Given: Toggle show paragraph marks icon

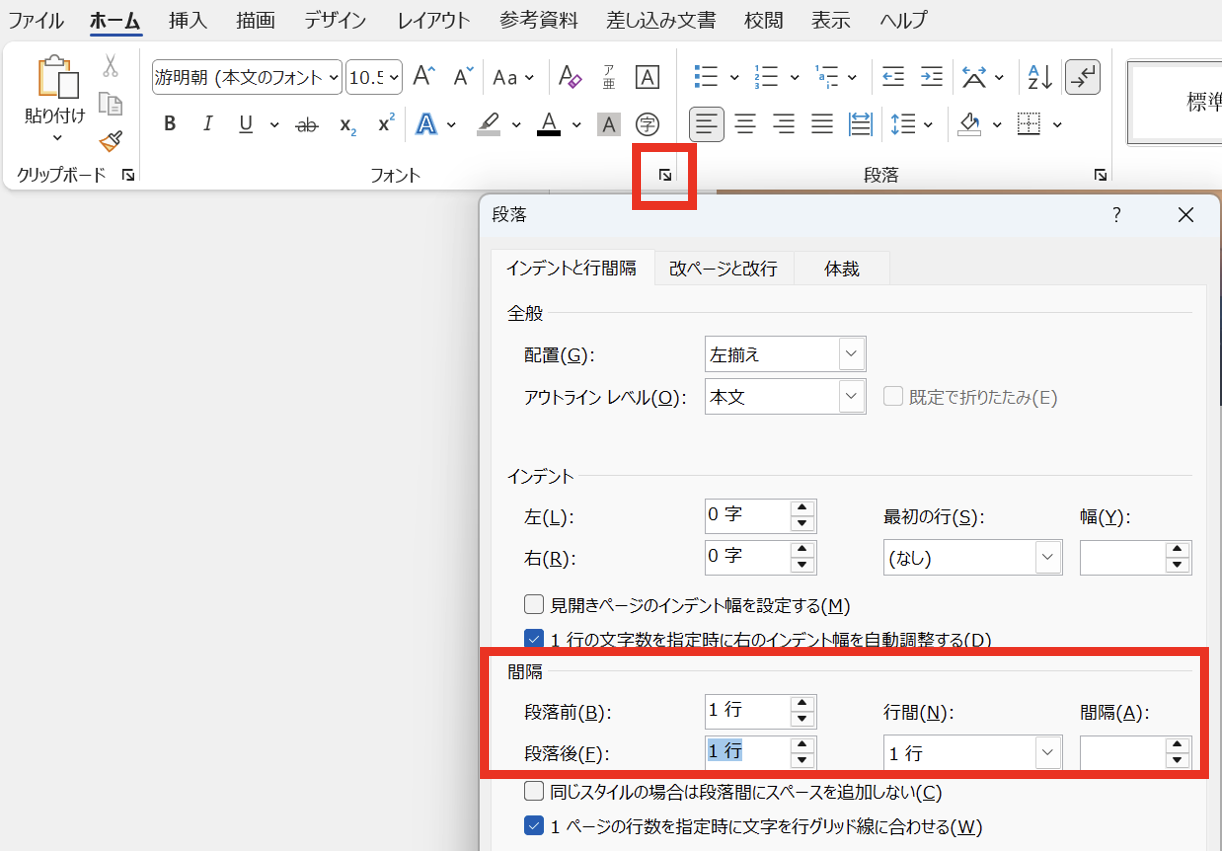Looking at the screenshot, I should point(1082,77).
